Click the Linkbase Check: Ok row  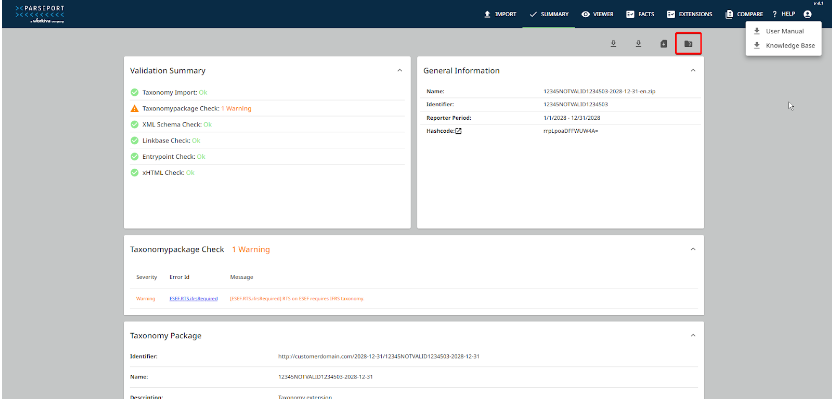(267, 141)
